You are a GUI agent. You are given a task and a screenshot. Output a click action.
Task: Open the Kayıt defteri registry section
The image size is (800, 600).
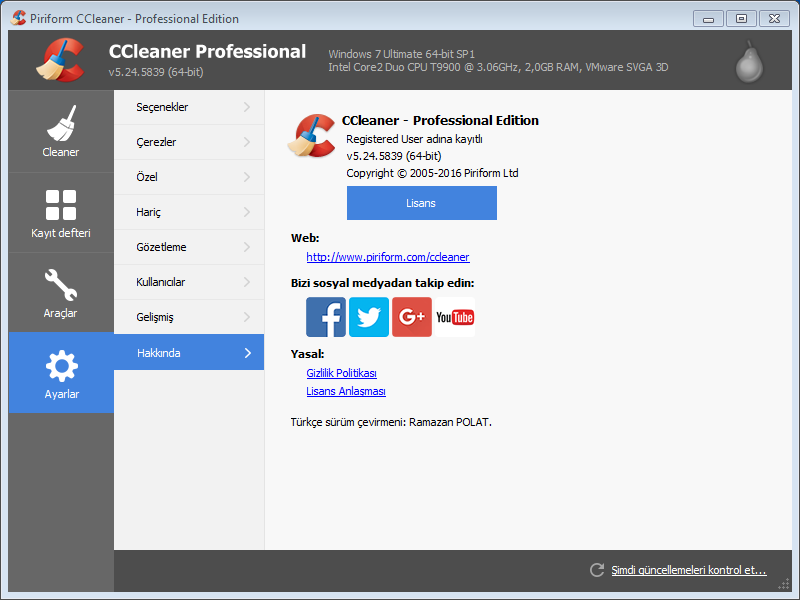tap(61, 213)
